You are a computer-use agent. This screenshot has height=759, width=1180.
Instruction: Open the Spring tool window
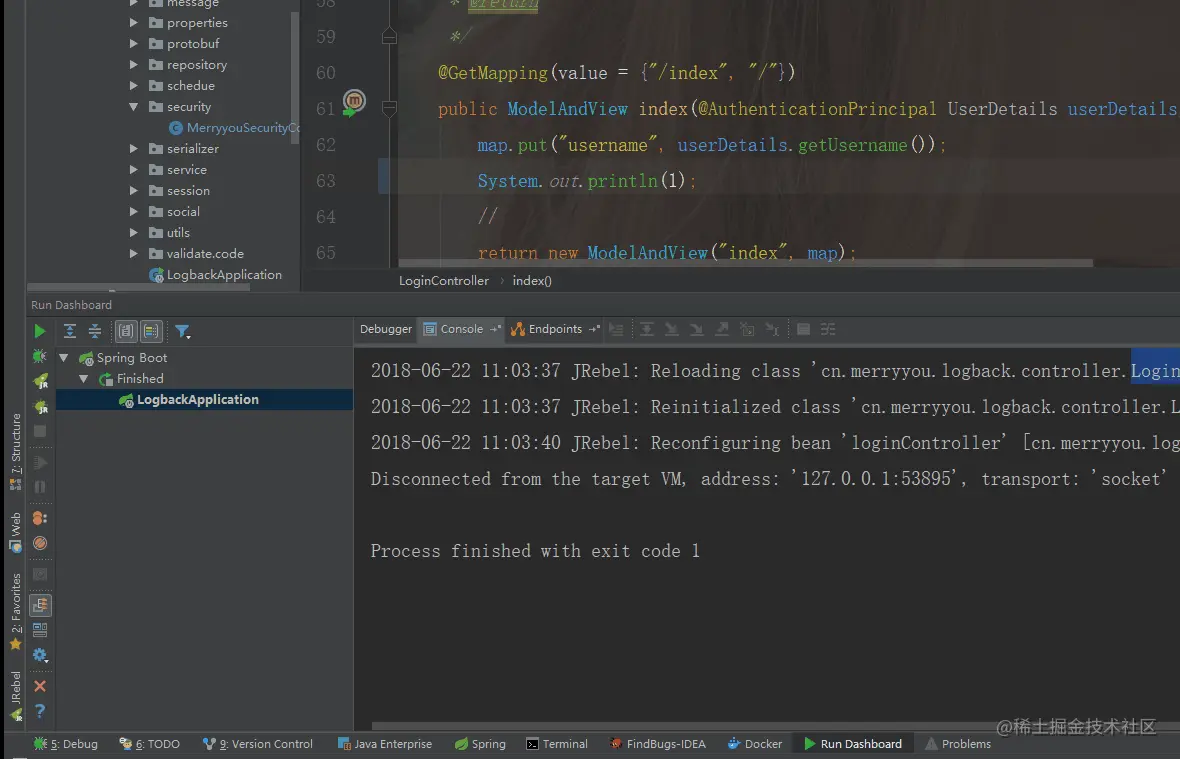pyautogui.click(x=480, y=744)
